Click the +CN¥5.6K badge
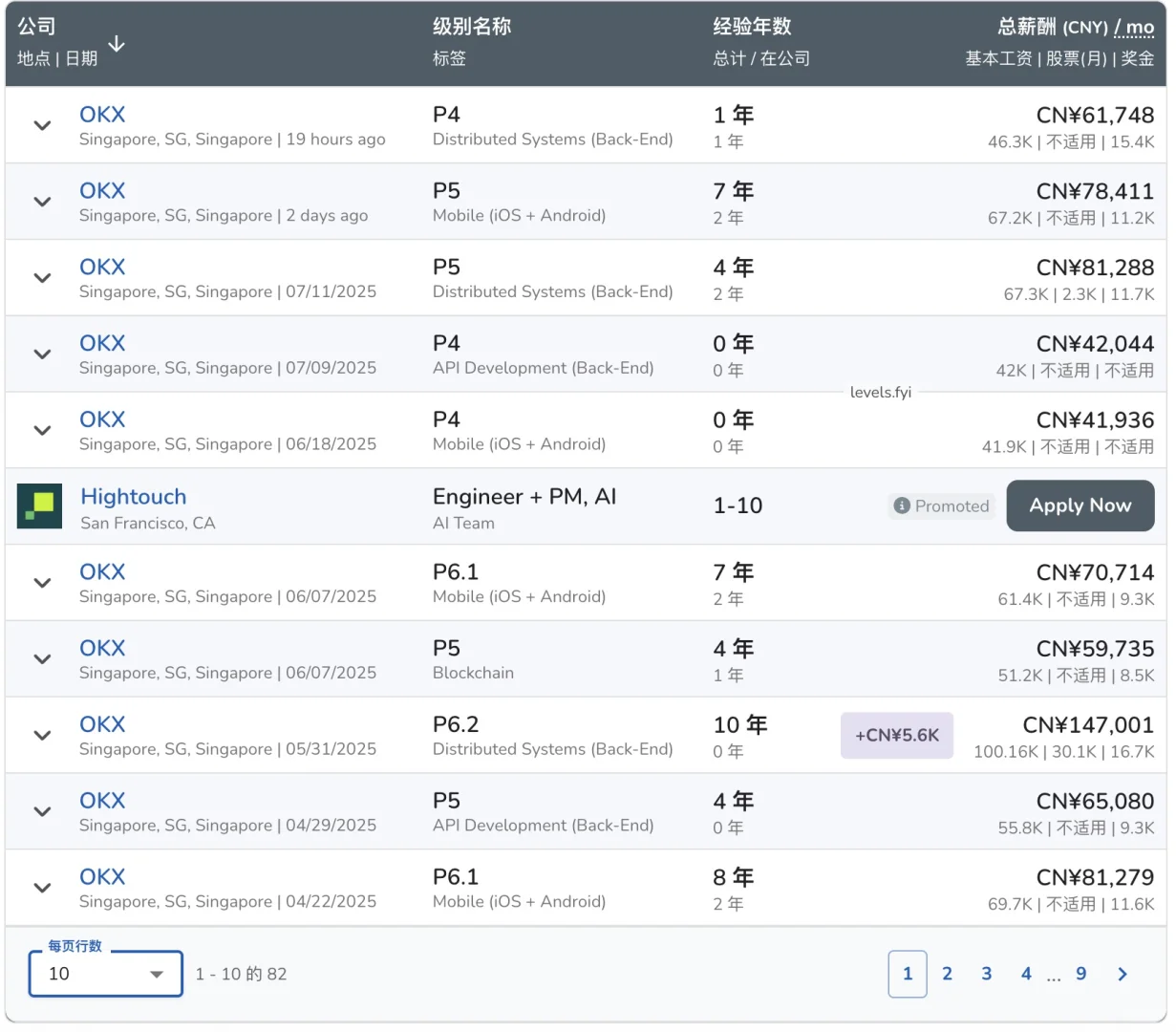This screenshot has width=1176, height=1032. pyautogui.click(x=897, y=736)
